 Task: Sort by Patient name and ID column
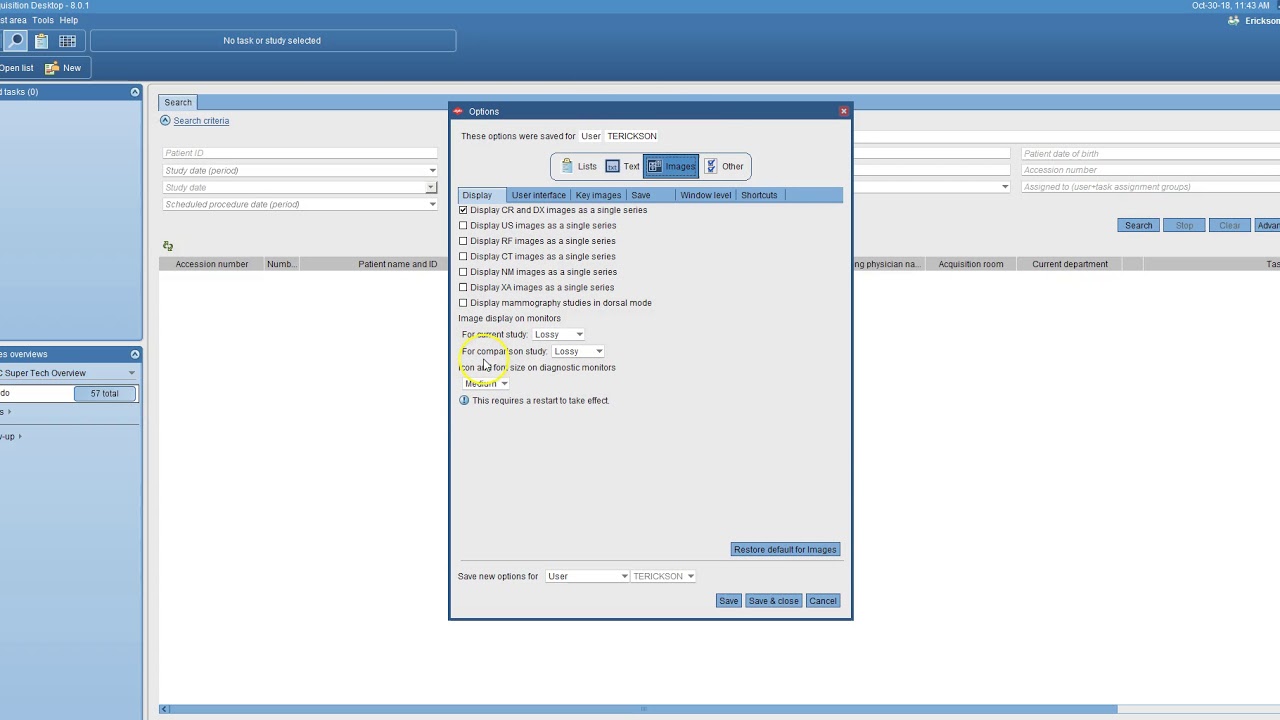(398, 264)
